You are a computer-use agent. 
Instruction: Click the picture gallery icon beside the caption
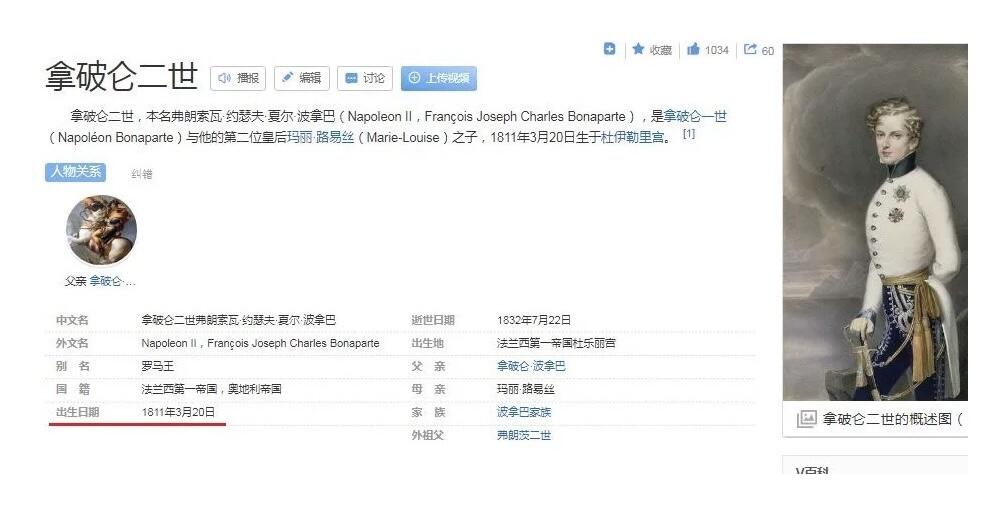pos(806,418)
